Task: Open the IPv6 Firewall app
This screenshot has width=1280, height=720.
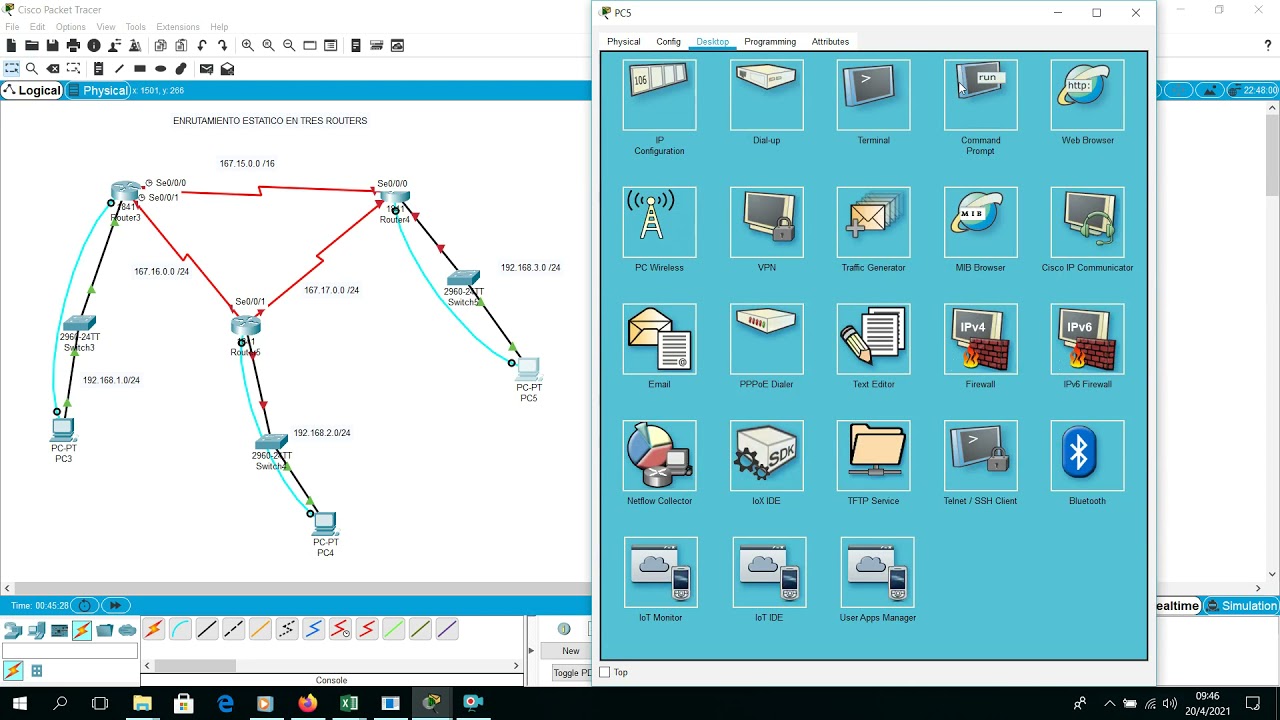Action: tap(1087, 339)
